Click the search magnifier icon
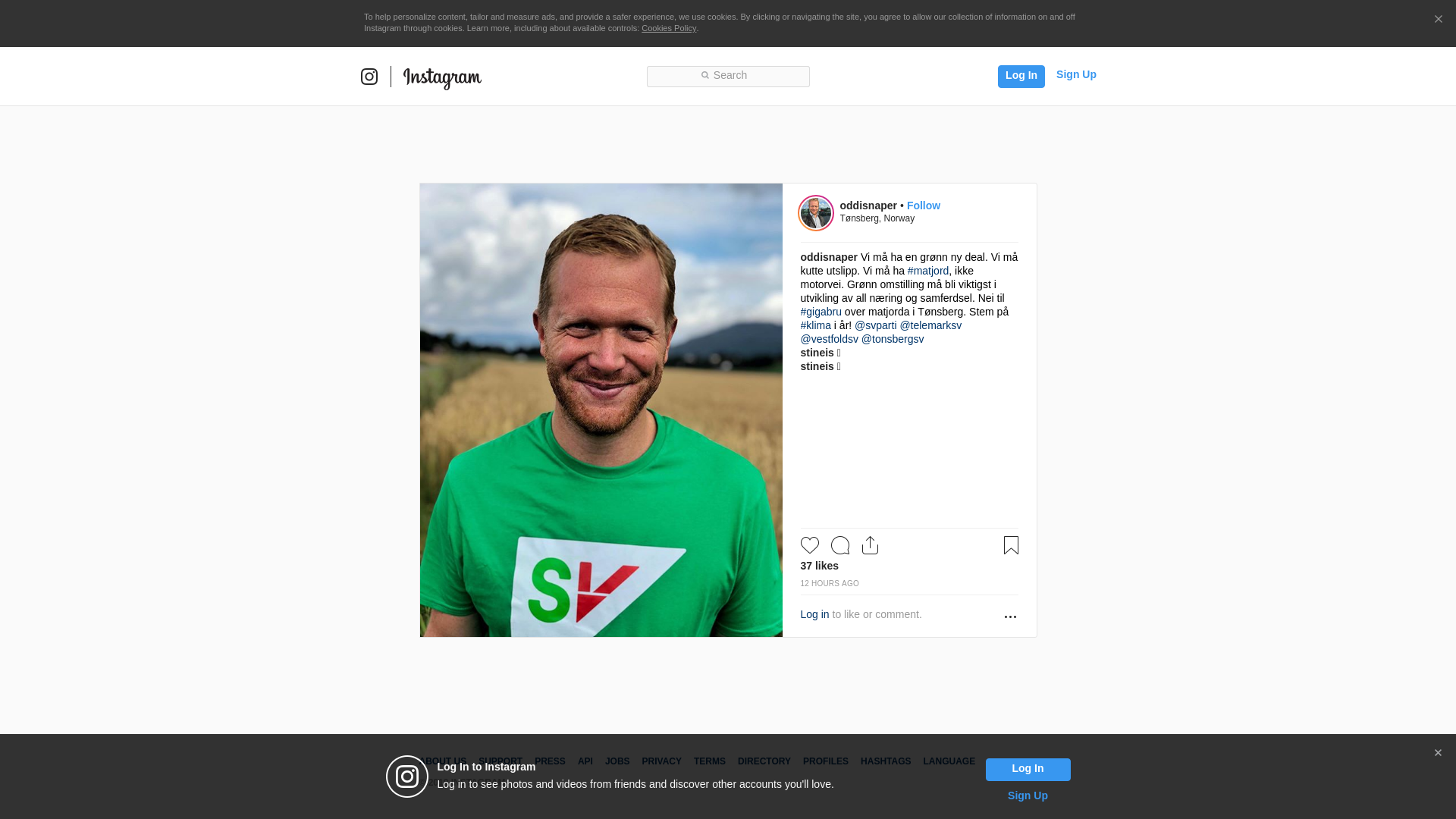1456x819 pixels. point(704,75)
